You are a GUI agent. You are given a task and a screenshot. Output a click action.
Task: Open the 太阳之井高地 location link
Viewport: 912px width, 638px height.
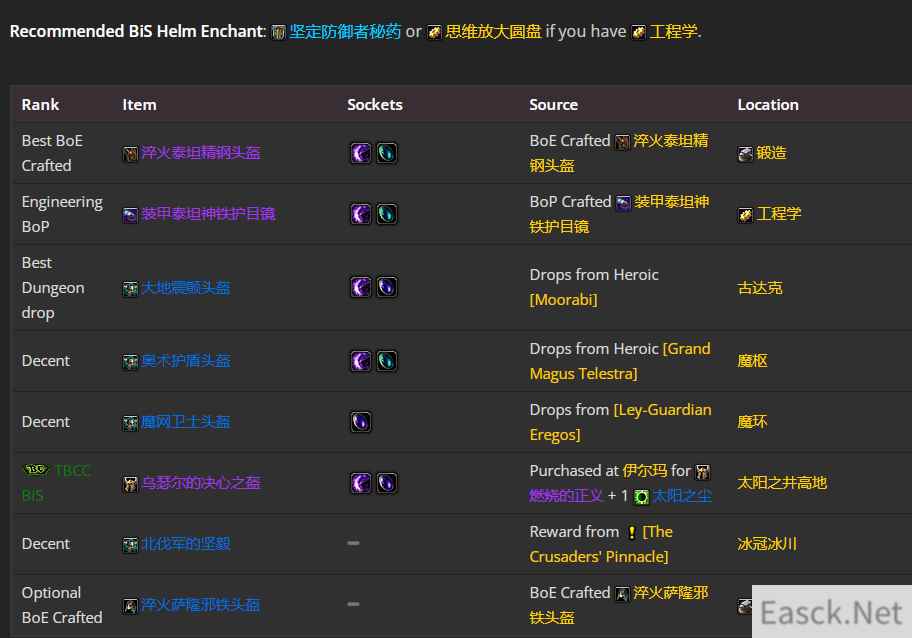(782, 483)
